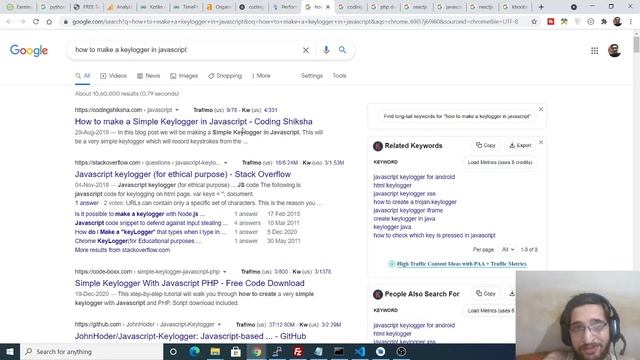The height and width of the screenshot is (360, 640).
Task: Select keyword 'keylogger java'
Action: pos(392,227)
